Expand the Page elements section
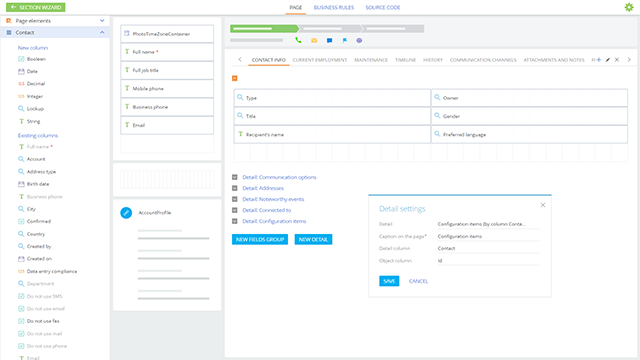The image size is (640, 360). (102, 20)
